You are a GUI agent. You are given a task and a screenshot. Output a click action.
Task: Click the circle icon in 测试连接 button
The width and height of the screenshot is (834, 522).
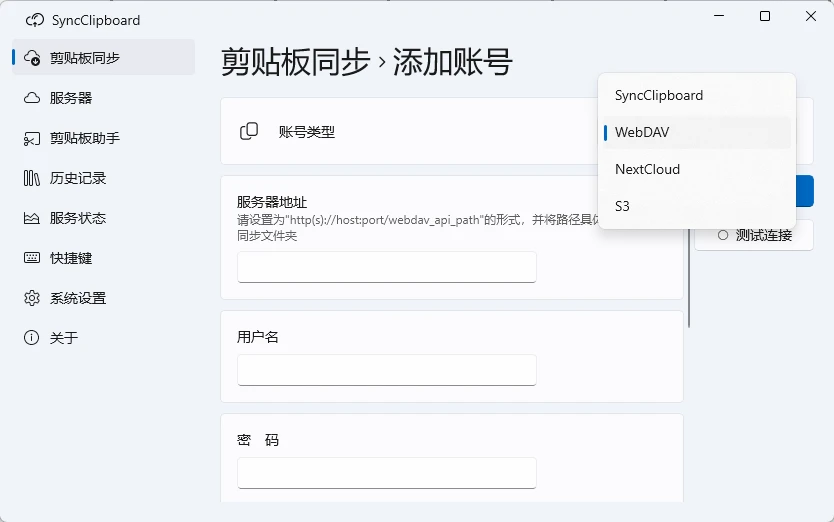click(723, 235)
